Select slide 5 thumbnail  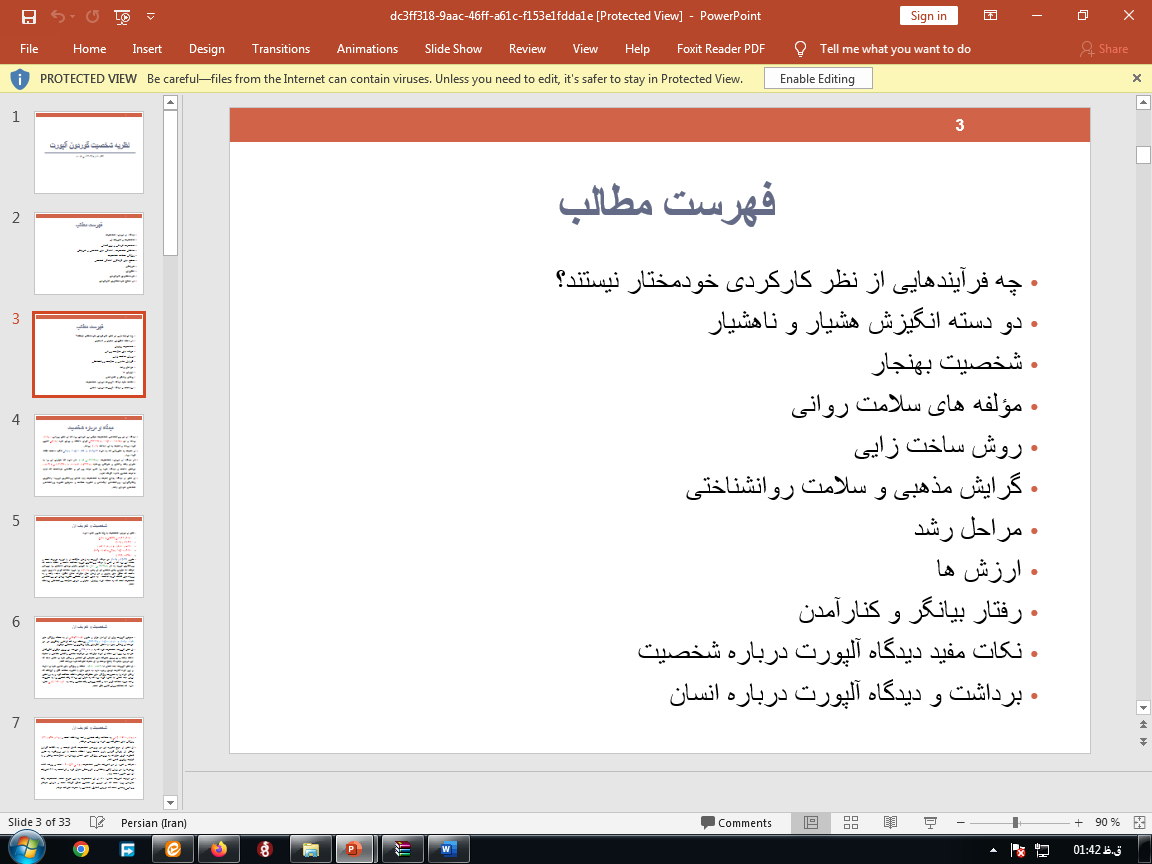89,556
